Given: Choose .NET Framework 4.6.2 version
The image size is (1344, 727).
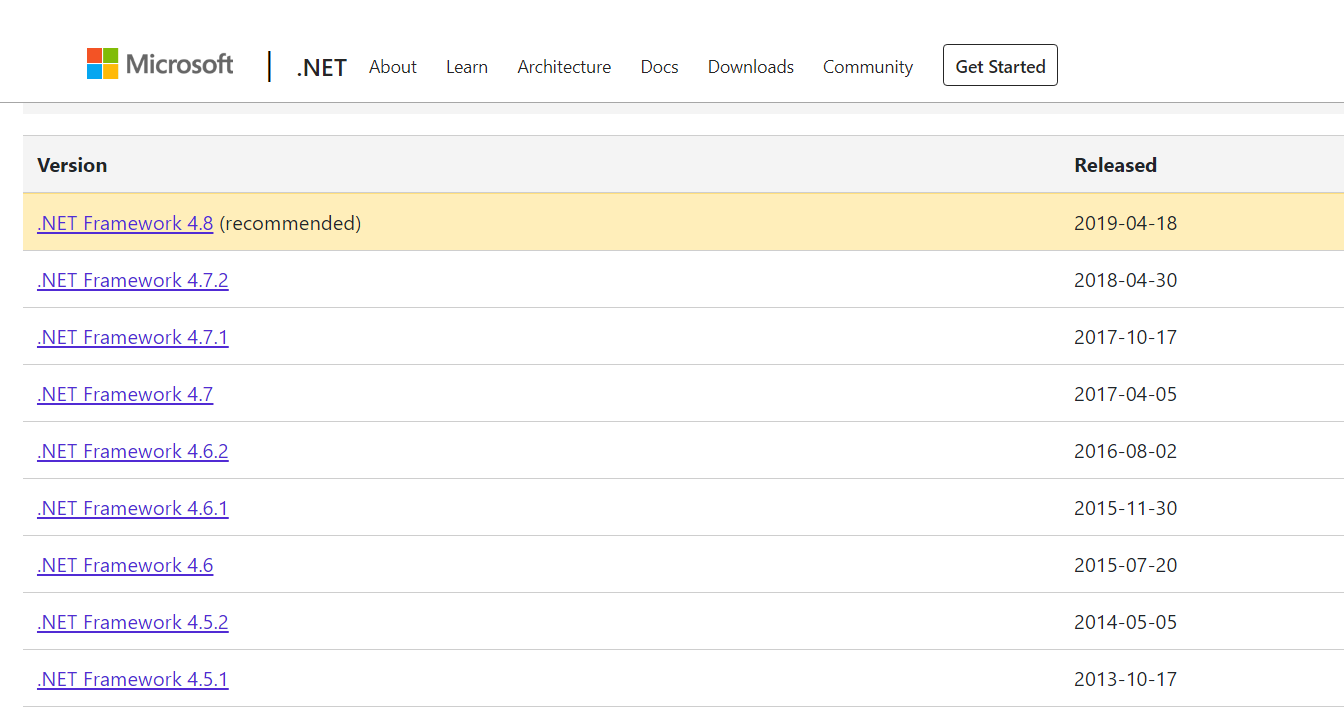Looking at the screenshot, I should [132, 451].
